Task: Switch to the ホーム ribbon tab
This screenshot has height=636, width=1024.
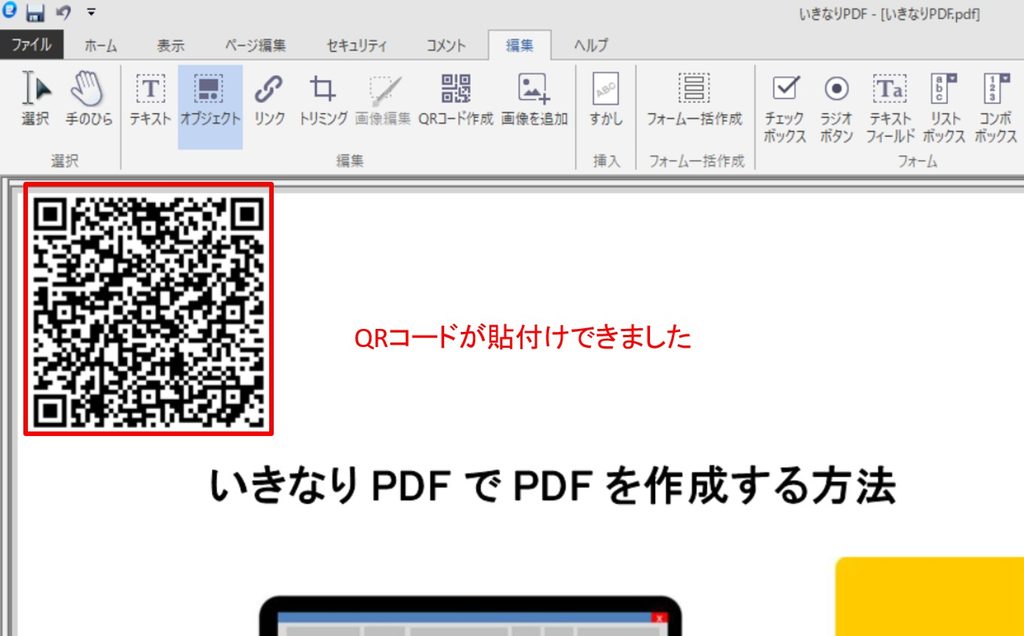Action: [x=101, y=45]
